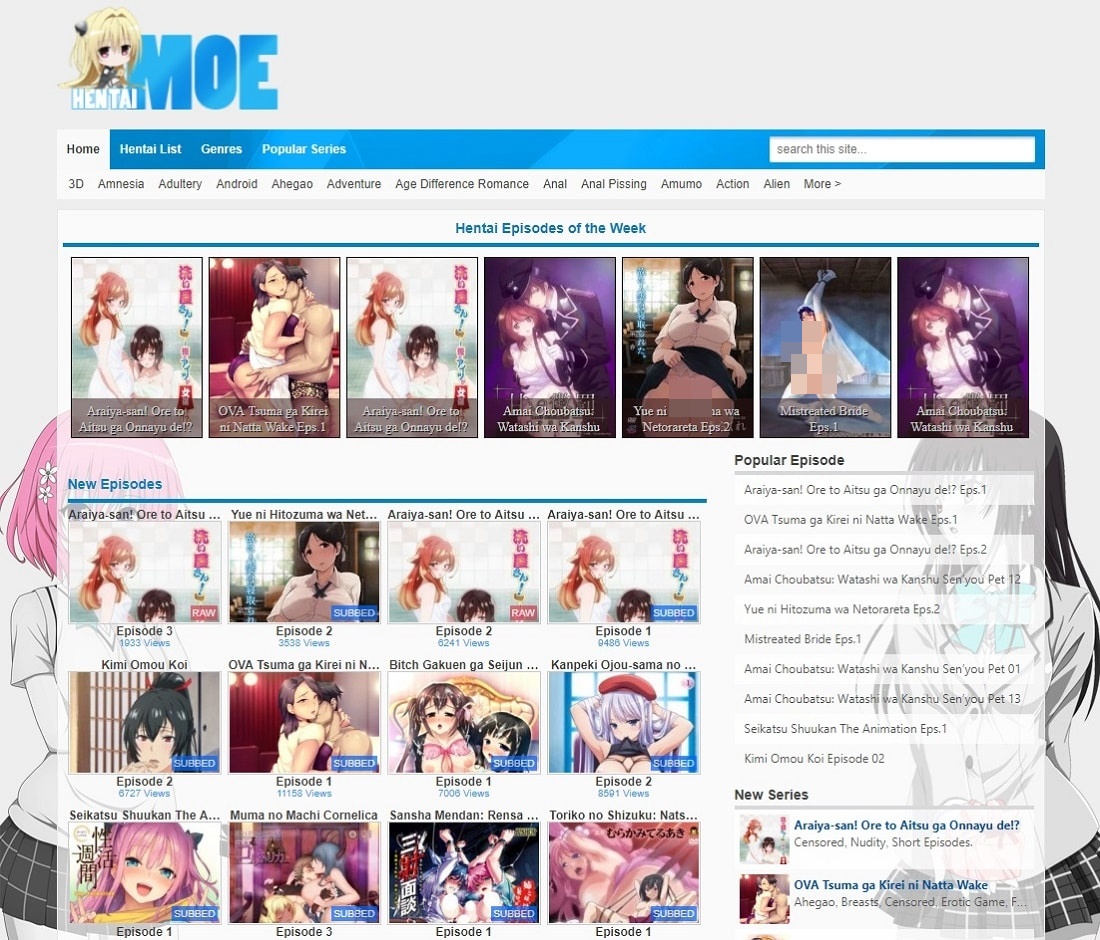
Task: Open the Genres menu item
Action: click(221, 149)
